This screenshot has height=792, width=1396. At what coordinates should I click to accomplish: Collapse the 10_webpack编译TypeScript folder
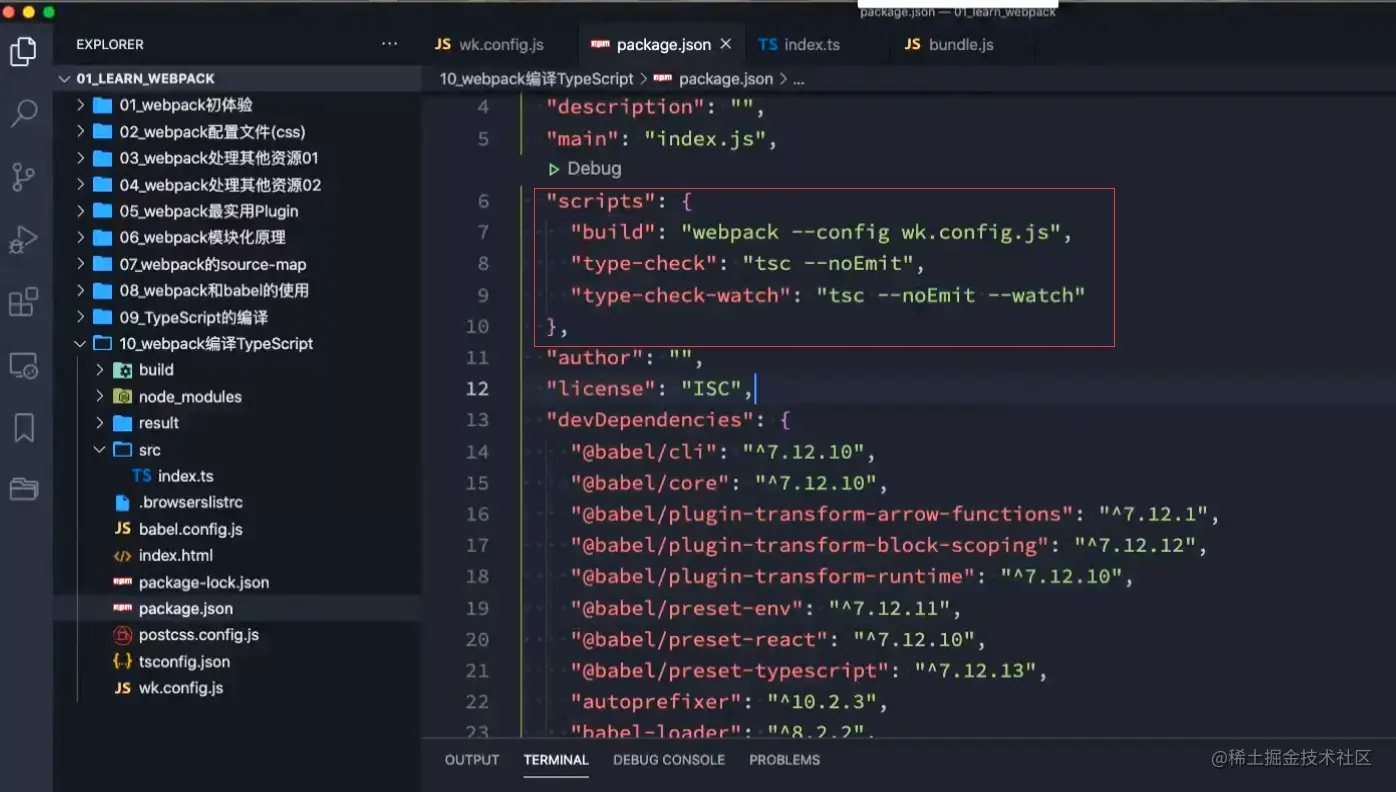(x=237, y=343)
